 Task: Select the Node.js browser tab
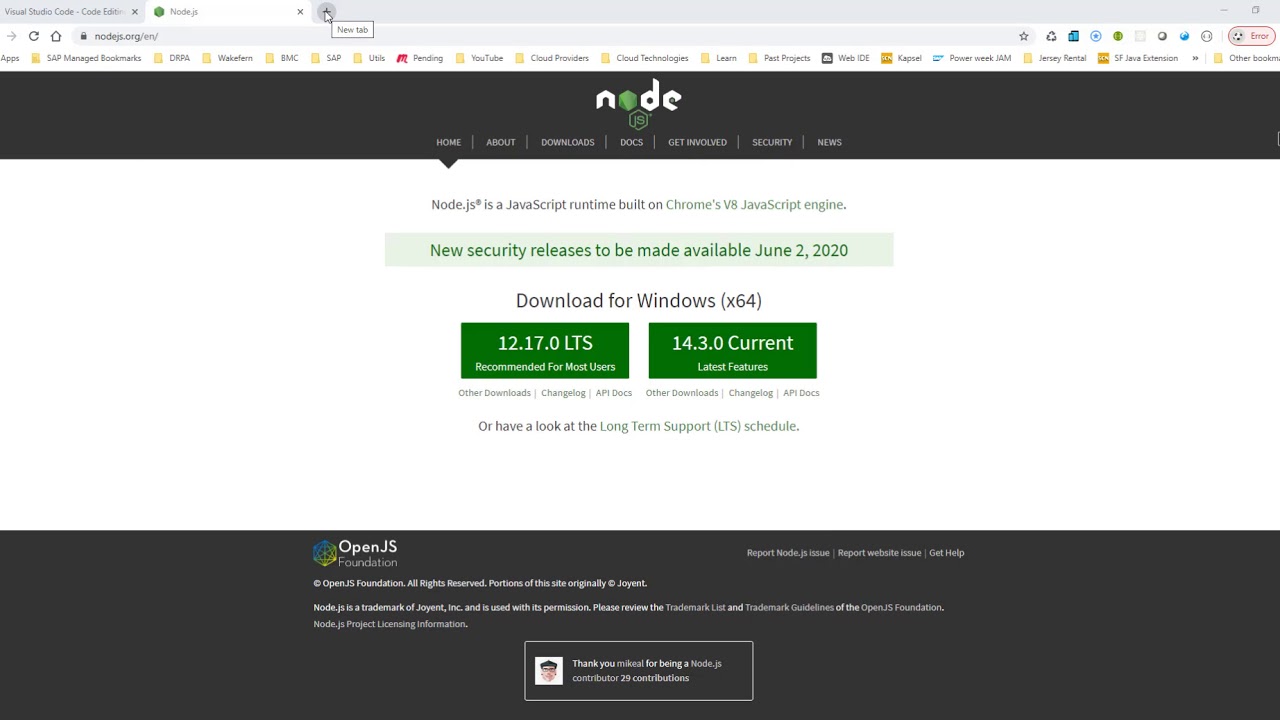229,12
